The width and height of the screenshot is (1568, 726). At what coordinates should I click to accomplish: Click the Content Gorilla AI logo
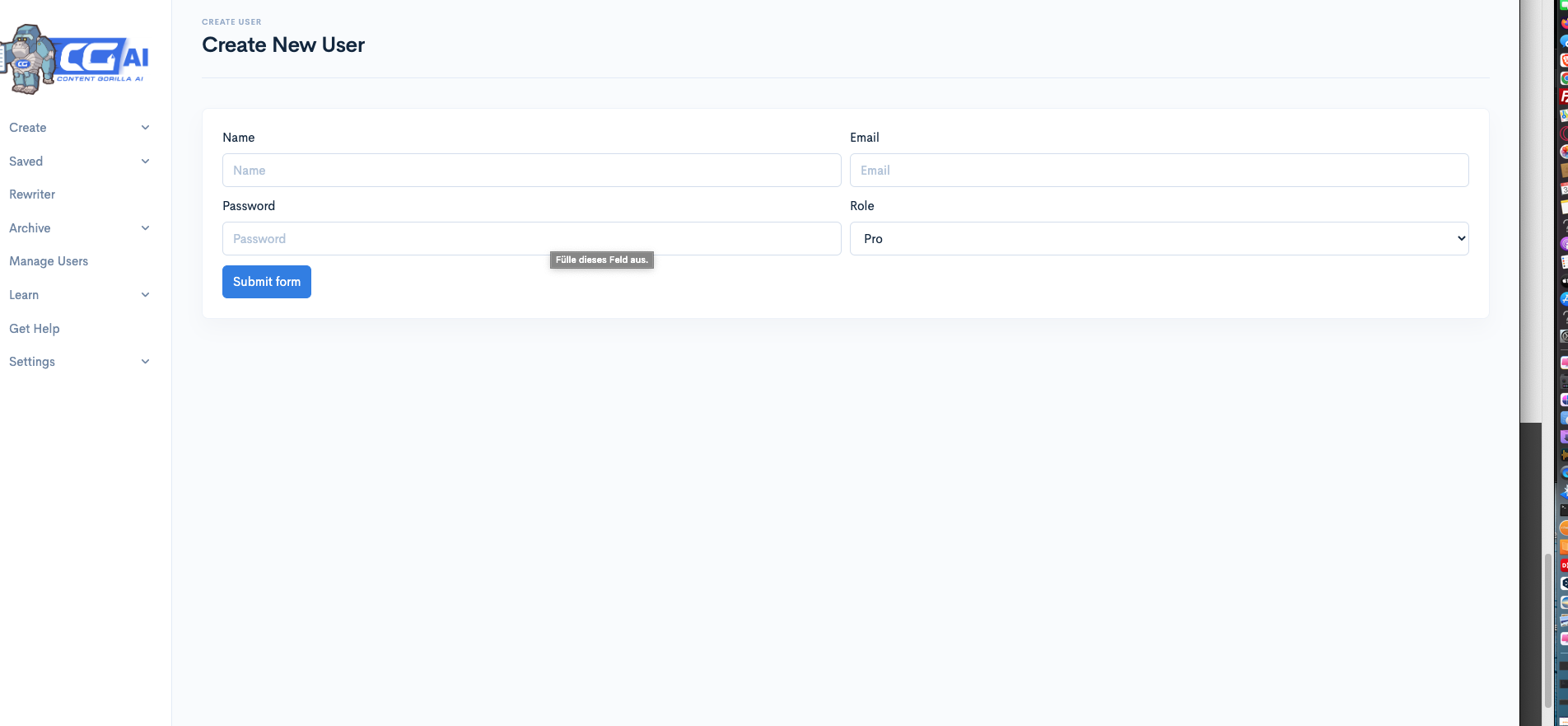[75, 59]
